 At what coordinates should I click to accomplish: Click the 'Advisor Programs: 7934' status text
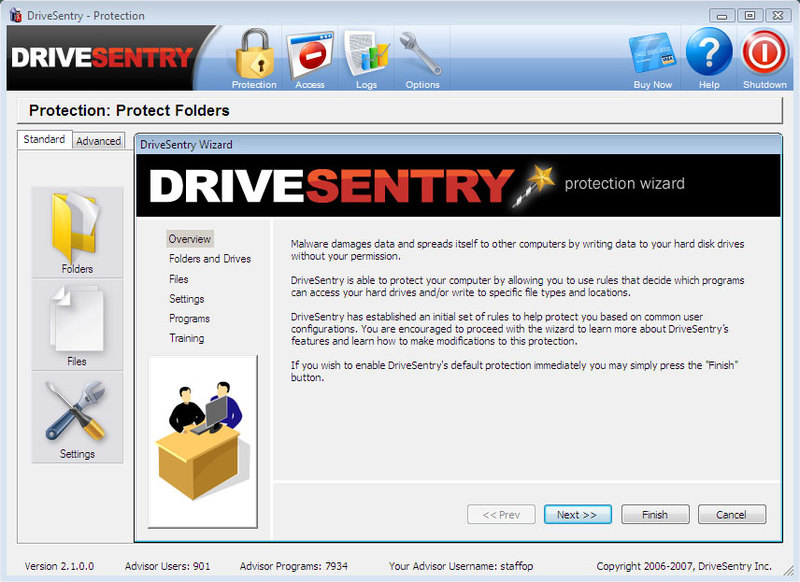click(293, 566)
